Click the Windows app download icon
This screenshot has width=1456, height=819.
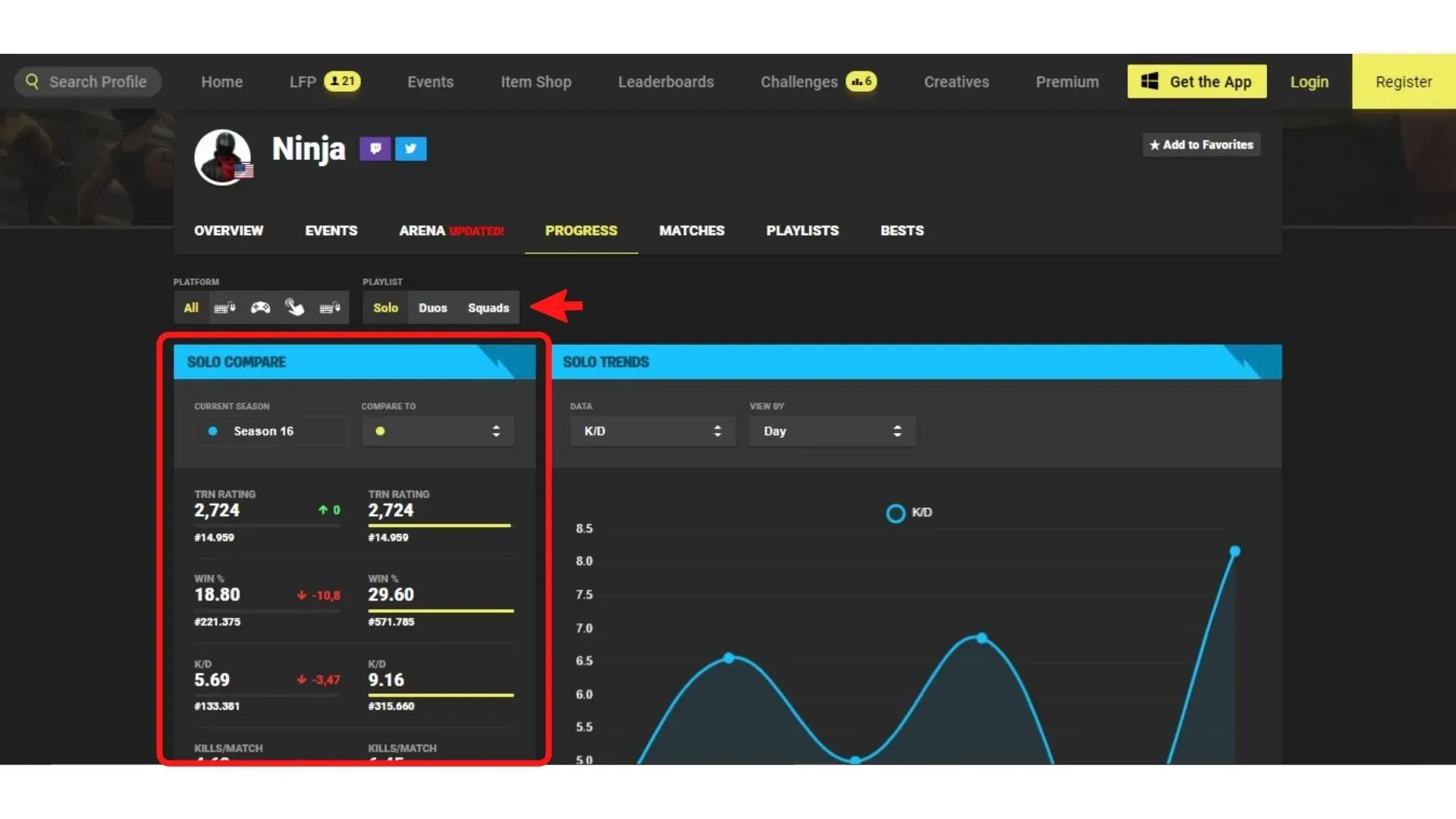(x=1150, y=82)
